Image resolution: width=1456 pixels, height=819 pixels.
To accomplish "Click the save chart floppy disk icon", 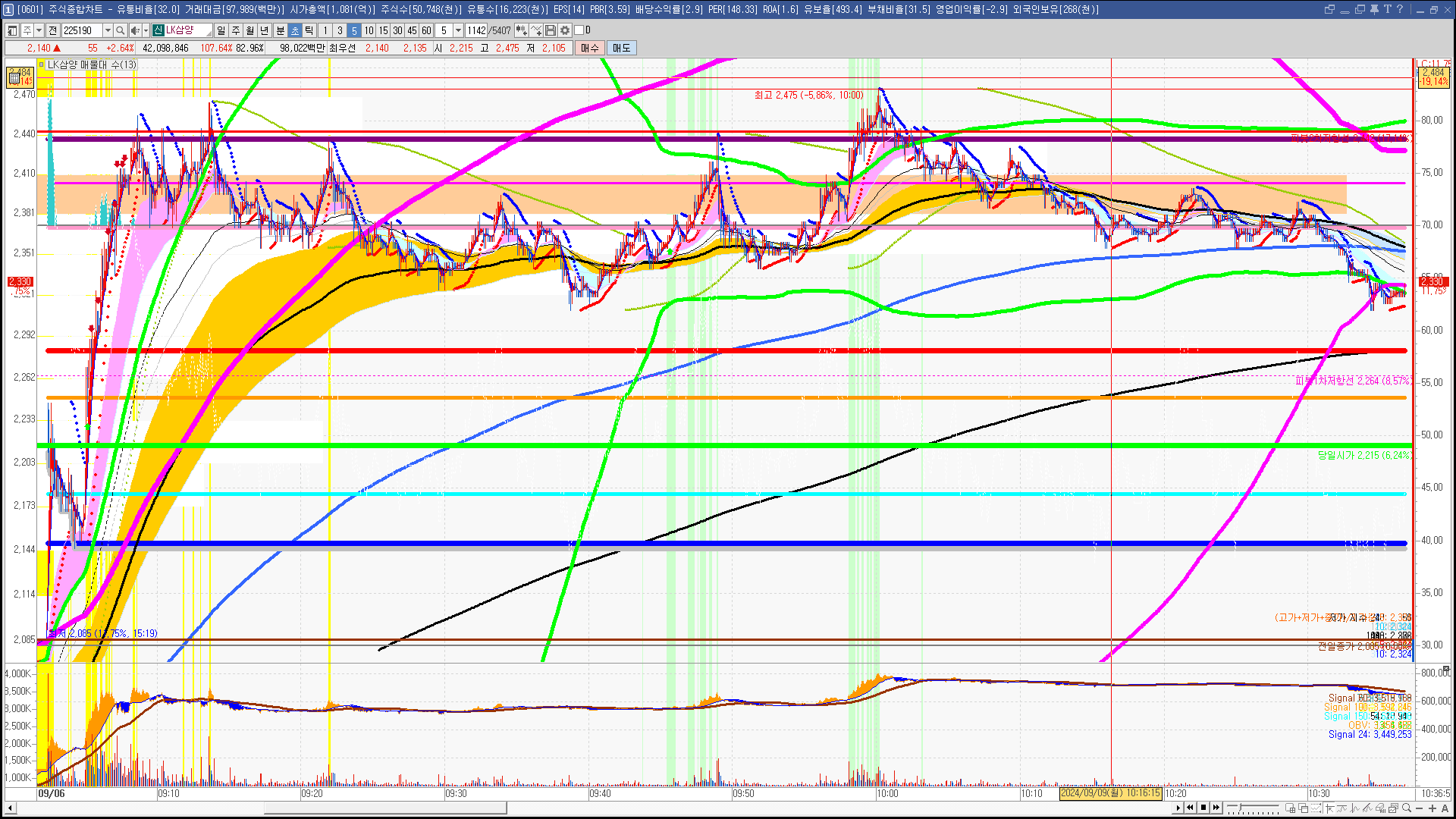I will (x=551, y=30).
